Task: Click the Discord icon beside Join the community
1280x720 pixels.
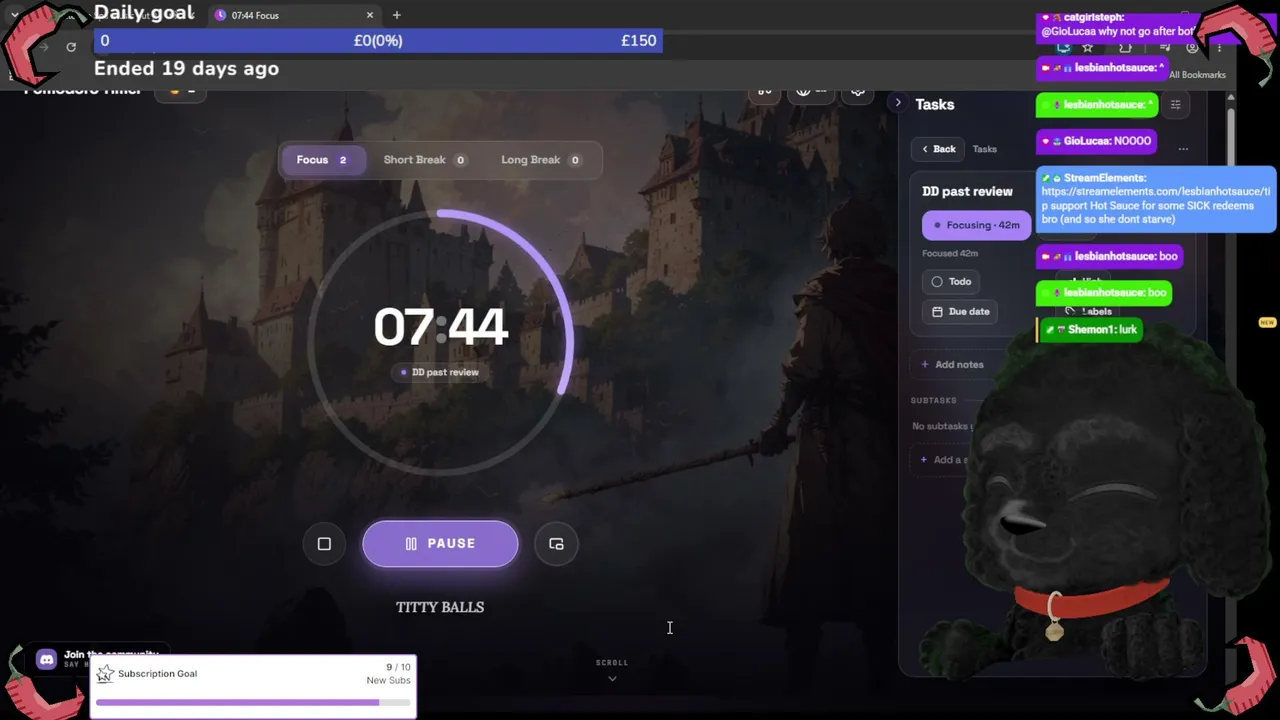Action: click(46, 659)
